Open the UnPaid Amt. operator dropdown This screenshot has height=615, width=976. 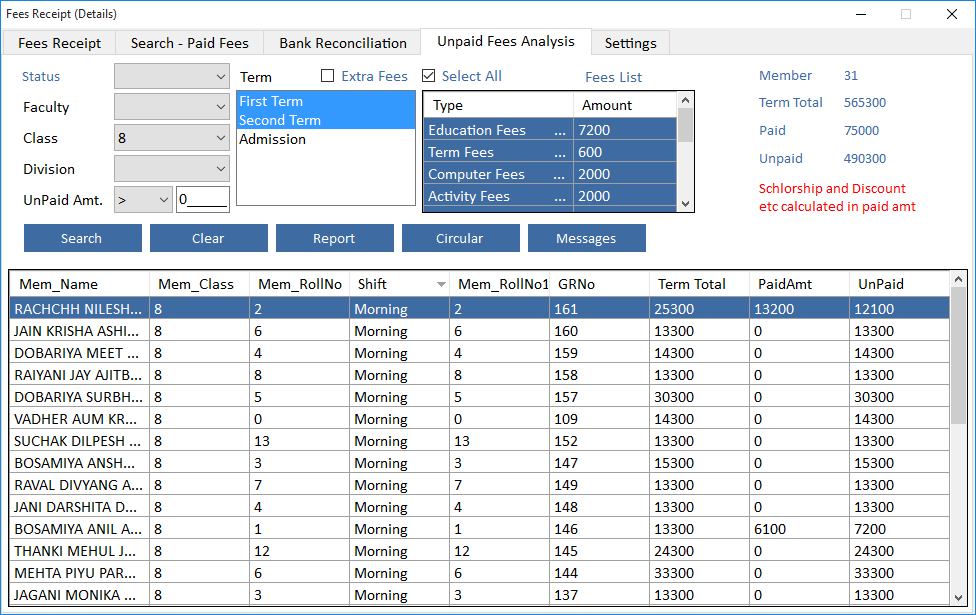[x=143, y=200]
